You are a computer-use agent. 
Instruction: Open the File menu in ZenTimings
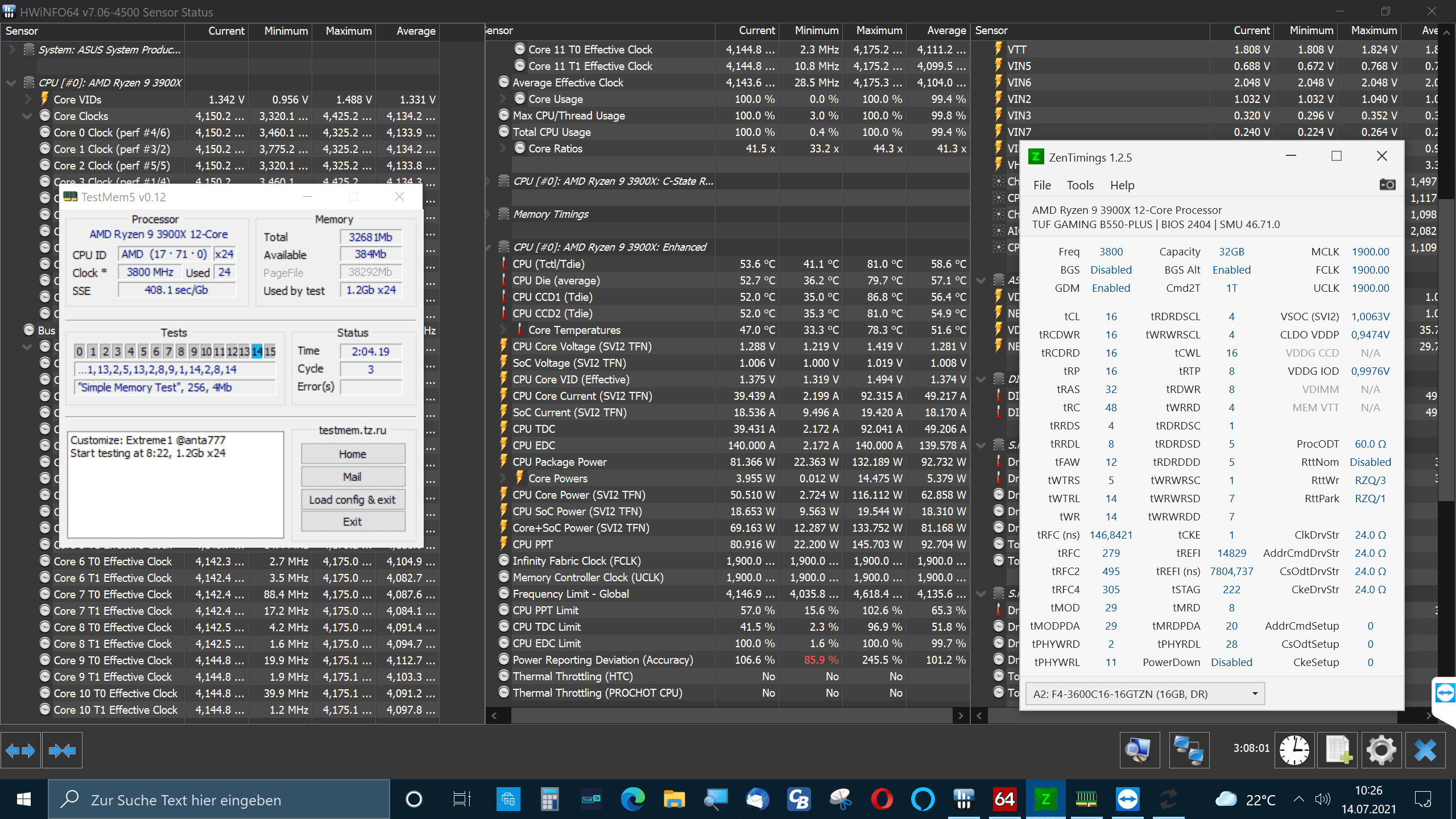coord(1042,185)
